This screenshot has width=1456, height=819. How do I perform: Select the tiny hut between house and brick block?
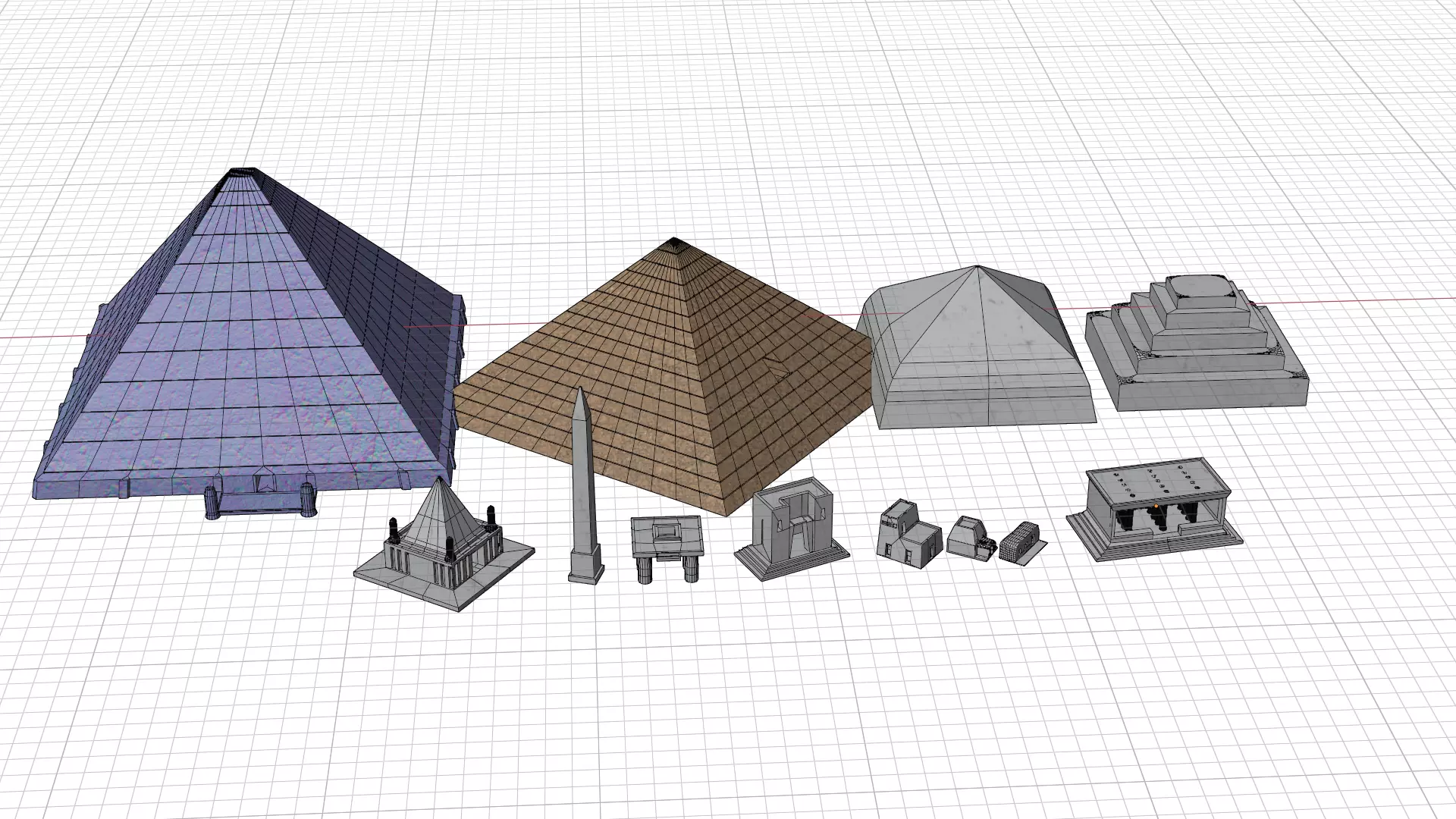click(x=970, y=538)
